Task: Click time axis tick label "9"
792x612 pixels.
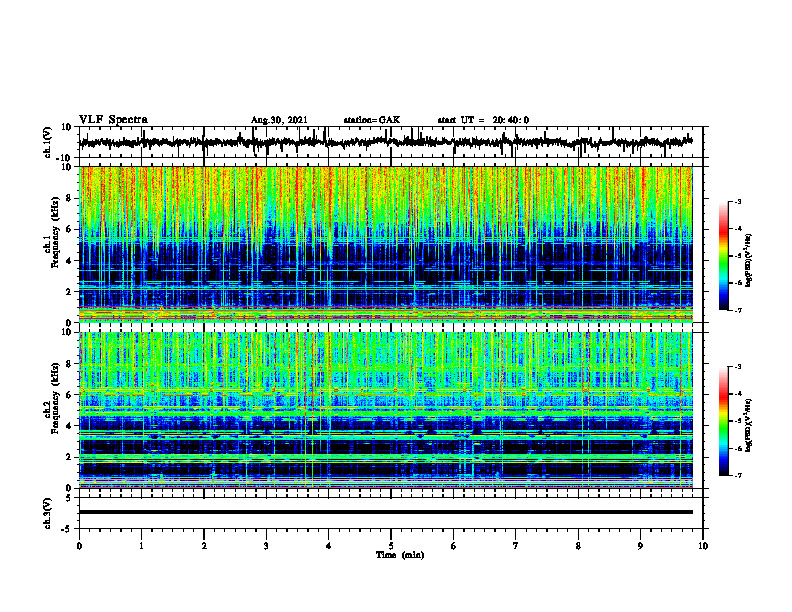Action: [640, 546]
